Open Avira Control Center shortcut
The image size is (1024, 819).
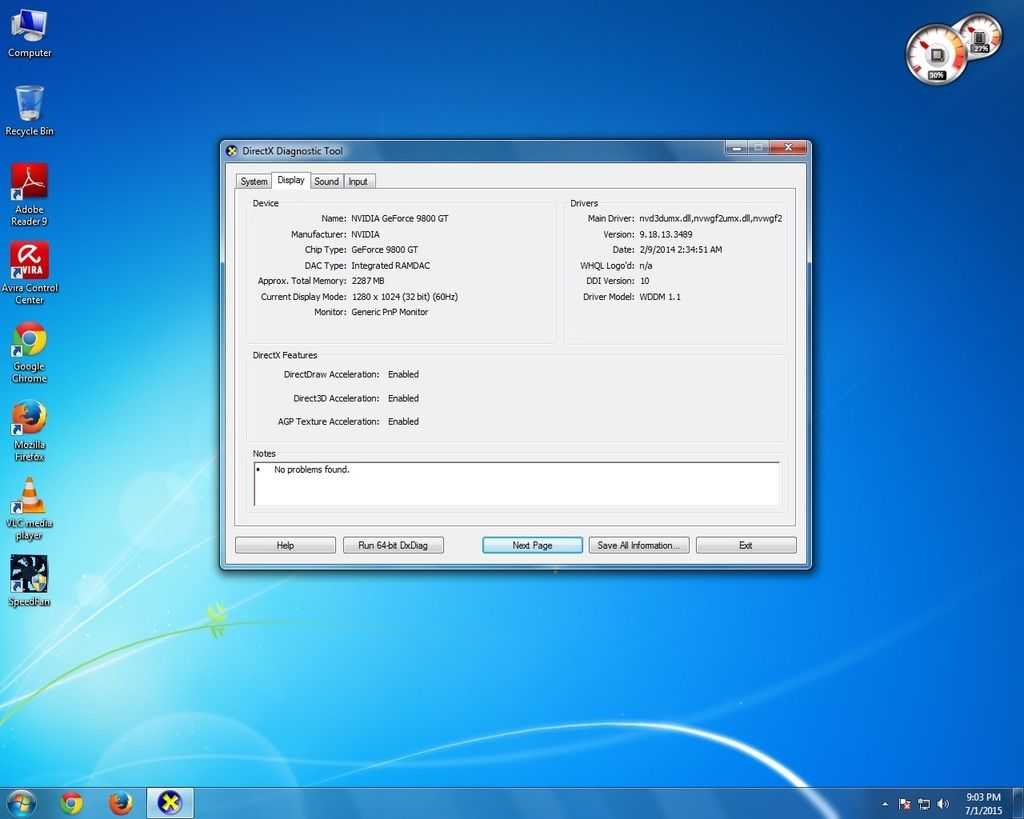[29, 271]
